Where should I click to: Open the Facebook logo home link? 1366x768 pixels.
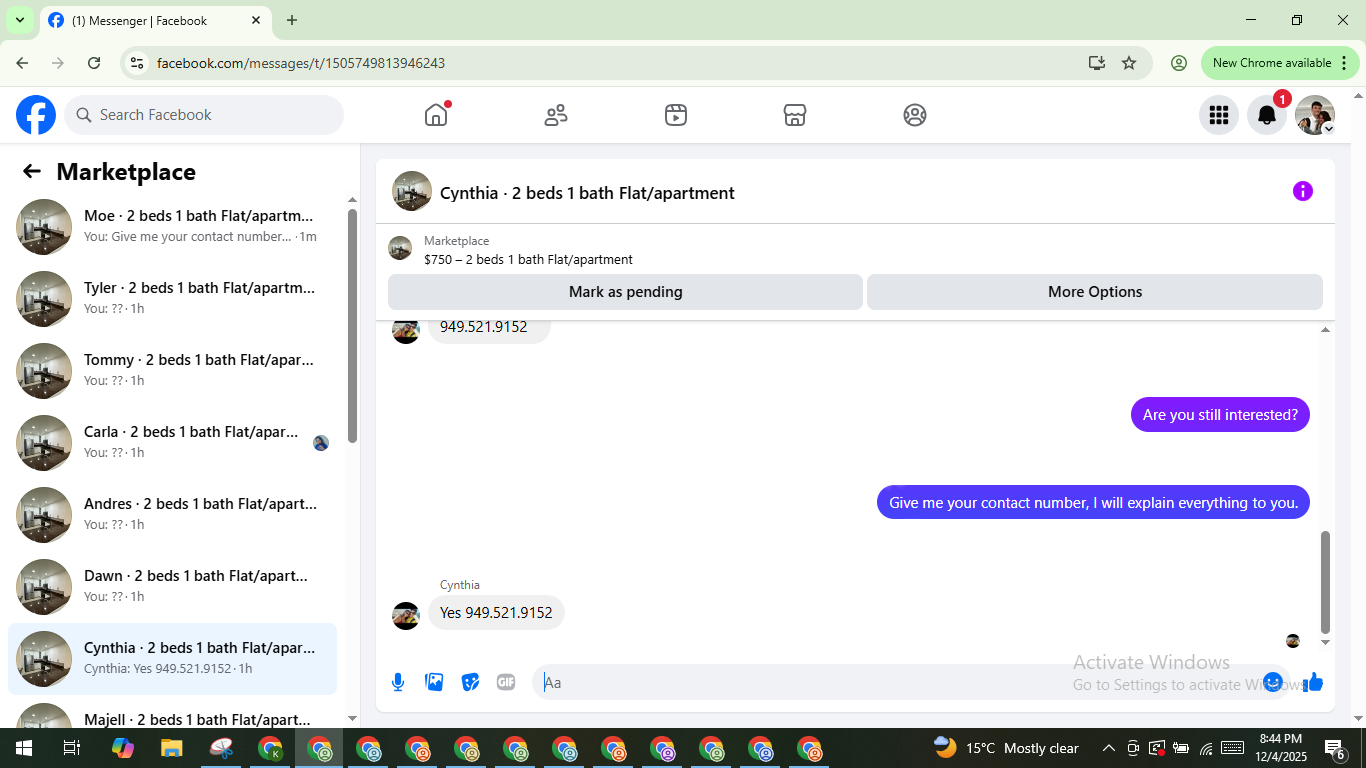(x=36, y=115)
